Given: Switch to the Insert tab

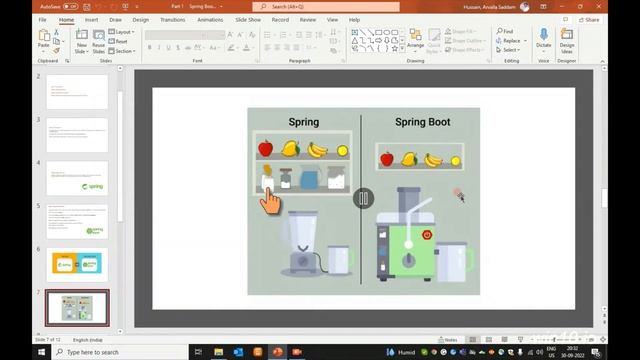Looking at the screenshot, I should (91, 20).
